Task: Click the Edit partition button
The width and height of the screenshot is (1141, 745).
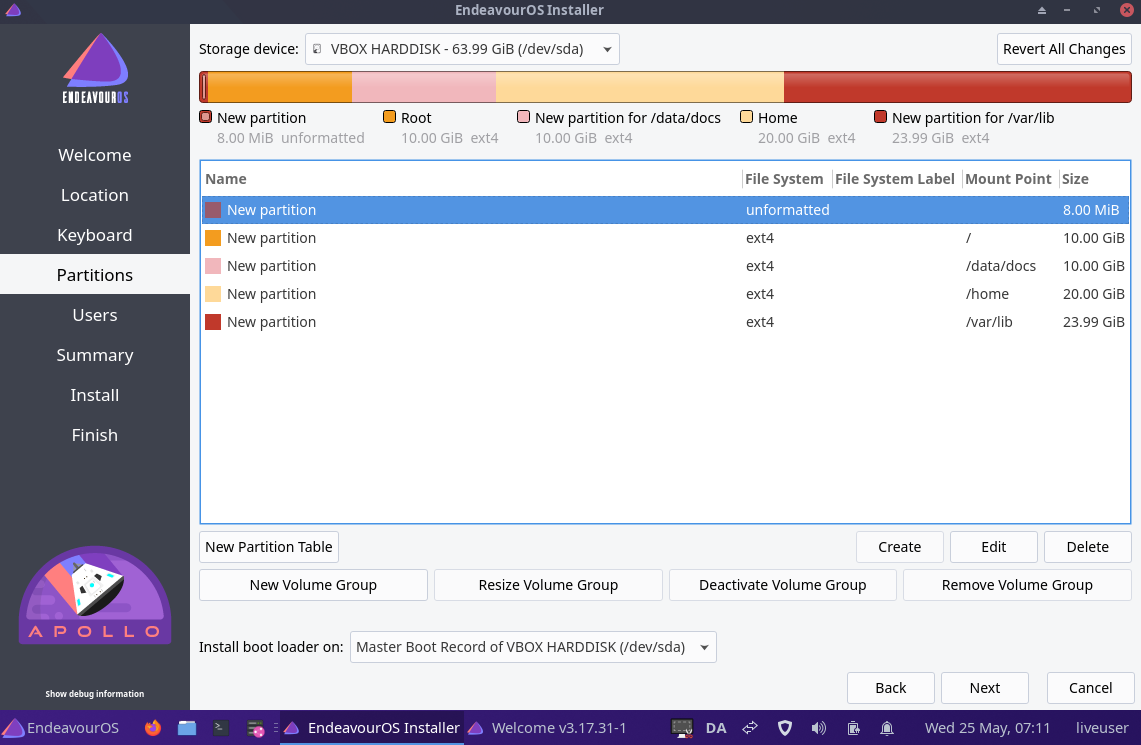Action: tap(993, 547)
